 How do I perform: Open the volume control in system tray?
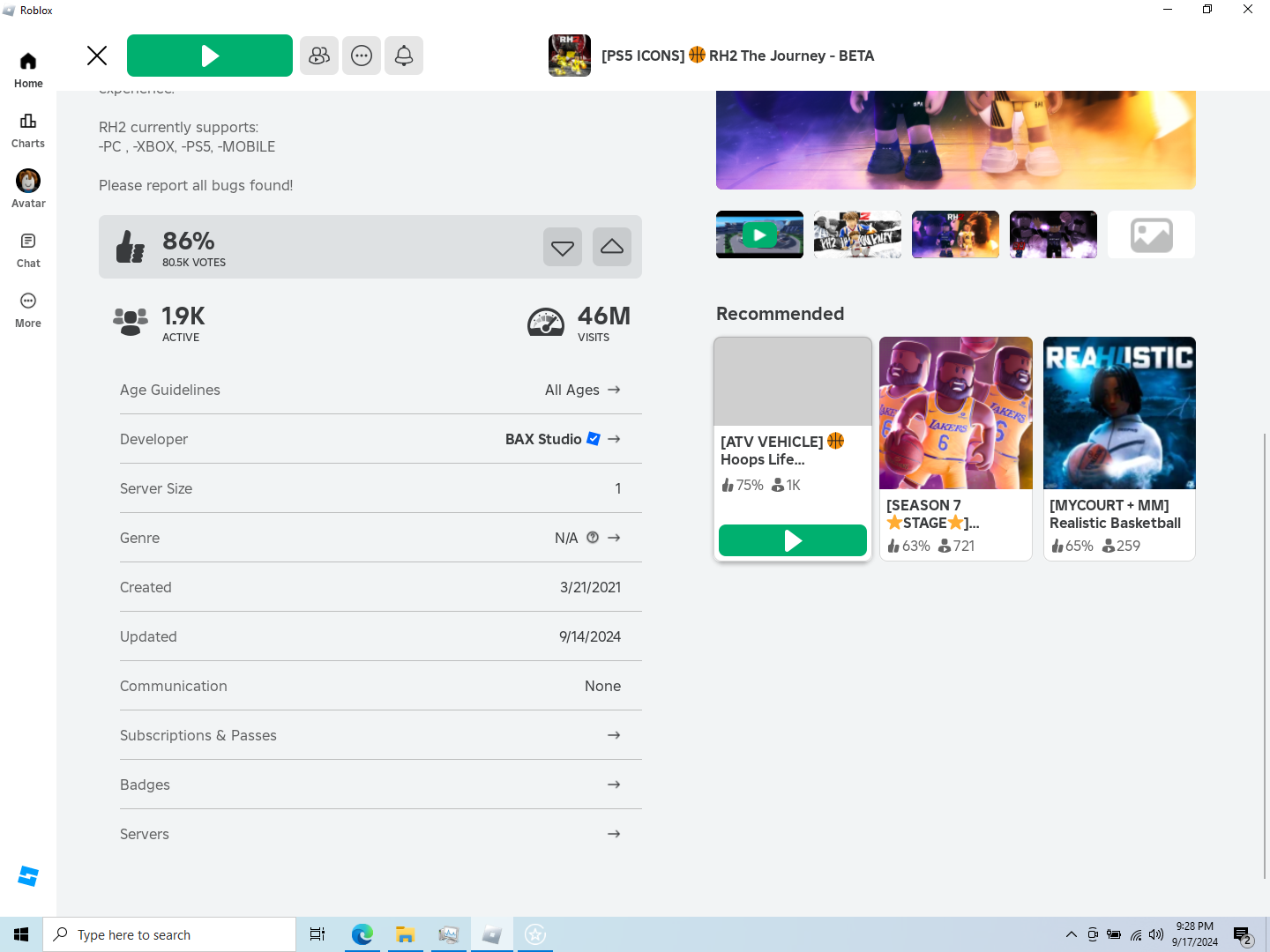tap(1156, 934)
